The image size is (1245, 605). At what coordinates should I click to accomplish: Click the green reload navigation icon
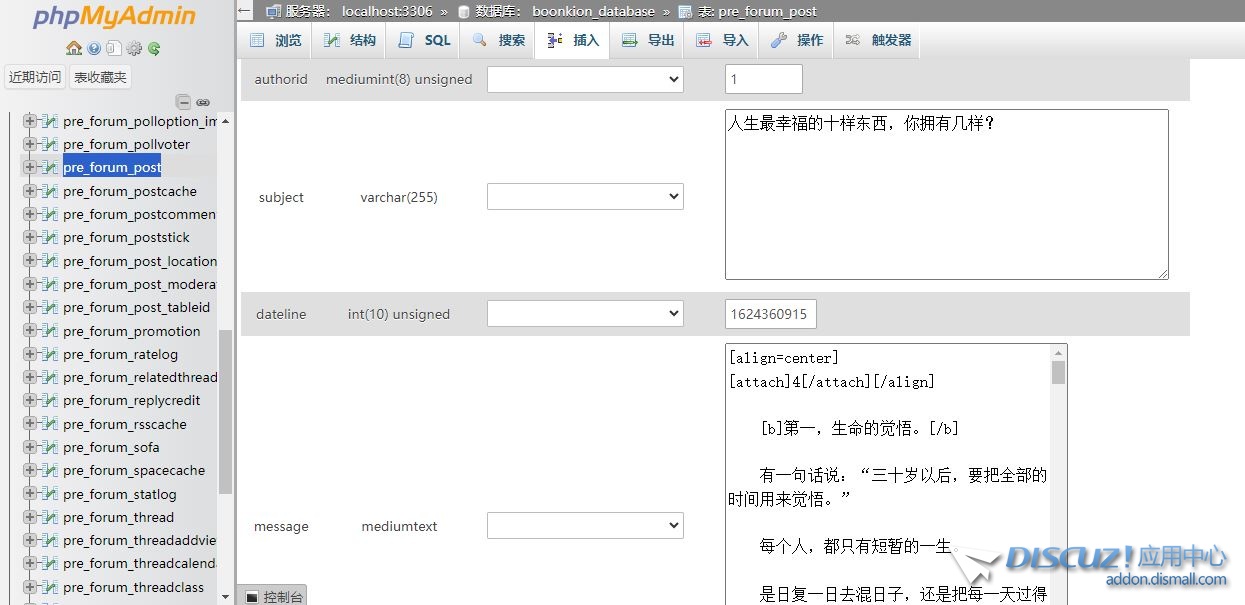pos(154,48)
